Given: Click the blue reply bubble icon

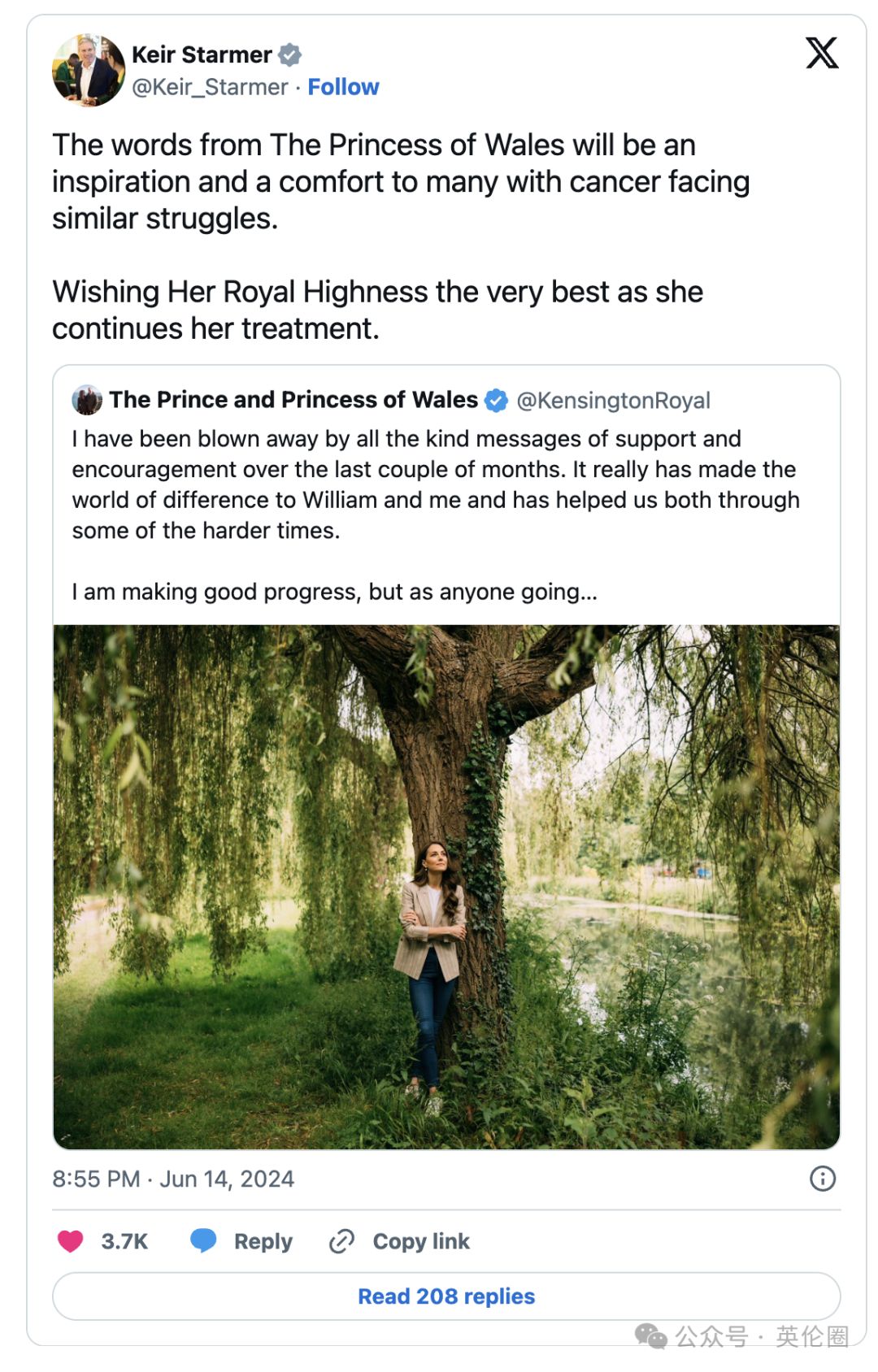Looking at the screenshot, I should (x=203, y=1240).
